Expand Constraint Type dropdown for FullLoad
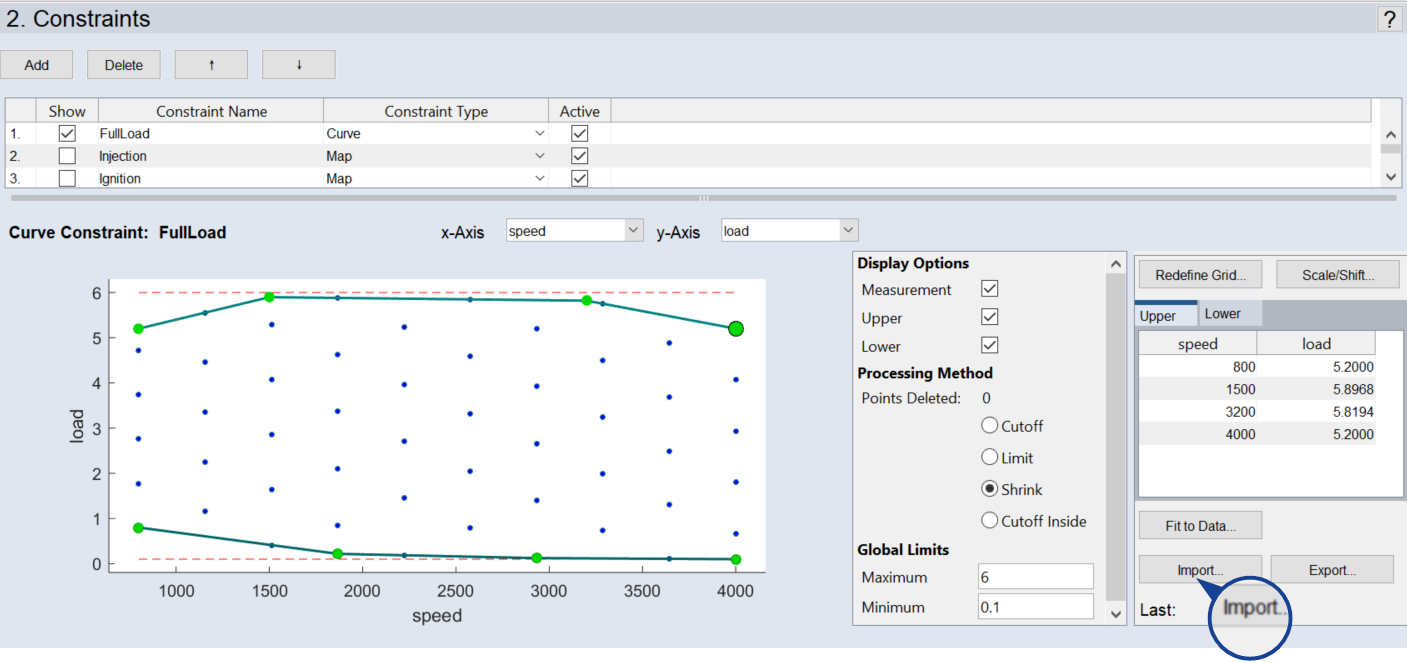This screenshot has width=1407, height=663. point(540,133)
